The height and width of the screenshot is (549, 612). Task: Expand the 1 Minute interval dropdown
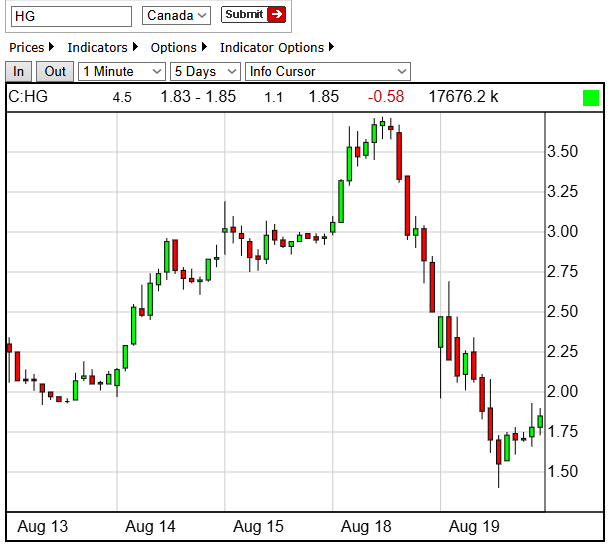click(x=122, y=72)
